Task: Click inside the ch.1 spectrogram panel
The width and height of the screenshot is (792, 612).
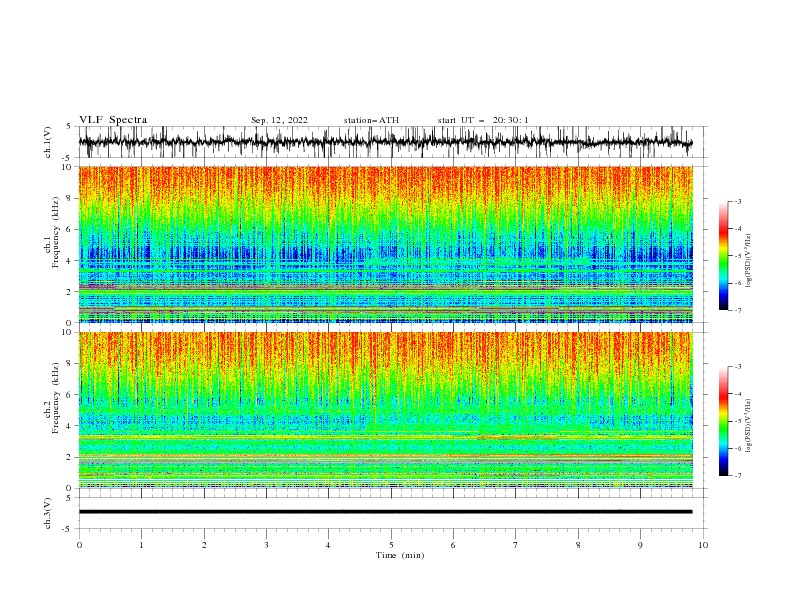Action: coord(385,244)
